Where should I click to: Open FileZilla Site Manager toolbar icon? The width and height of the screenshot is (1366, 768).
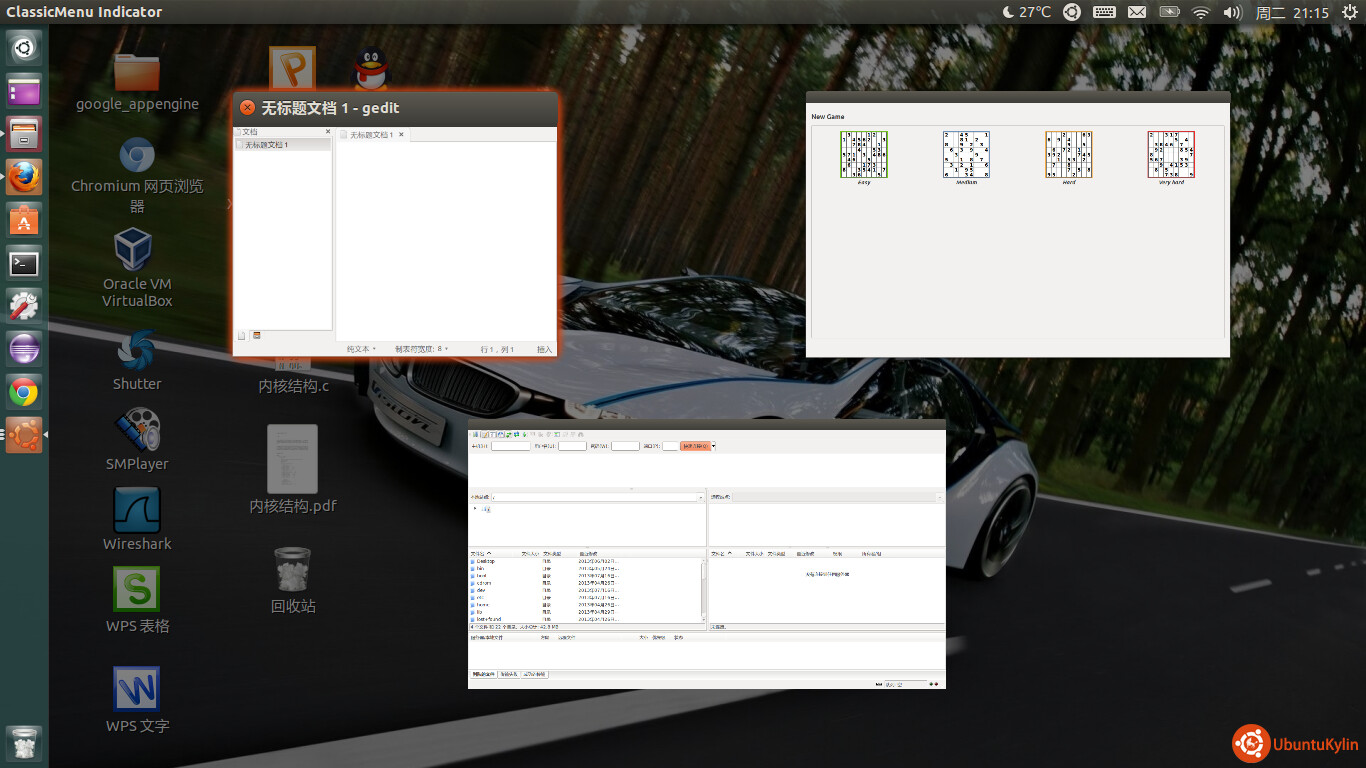coord(475,435)
